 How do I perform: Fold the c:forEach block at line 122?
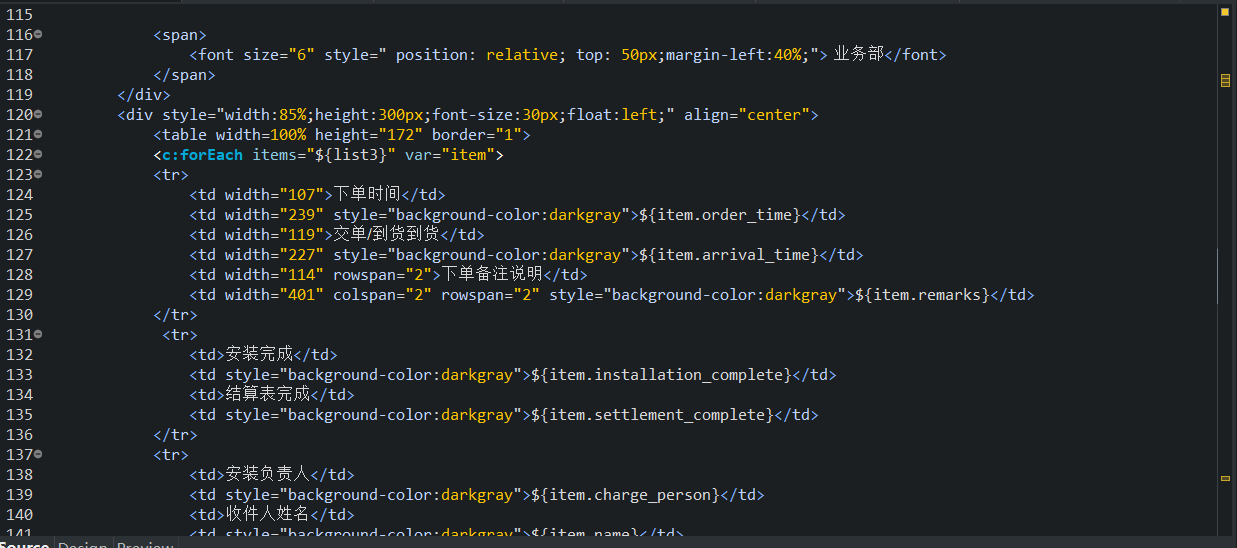38,155
